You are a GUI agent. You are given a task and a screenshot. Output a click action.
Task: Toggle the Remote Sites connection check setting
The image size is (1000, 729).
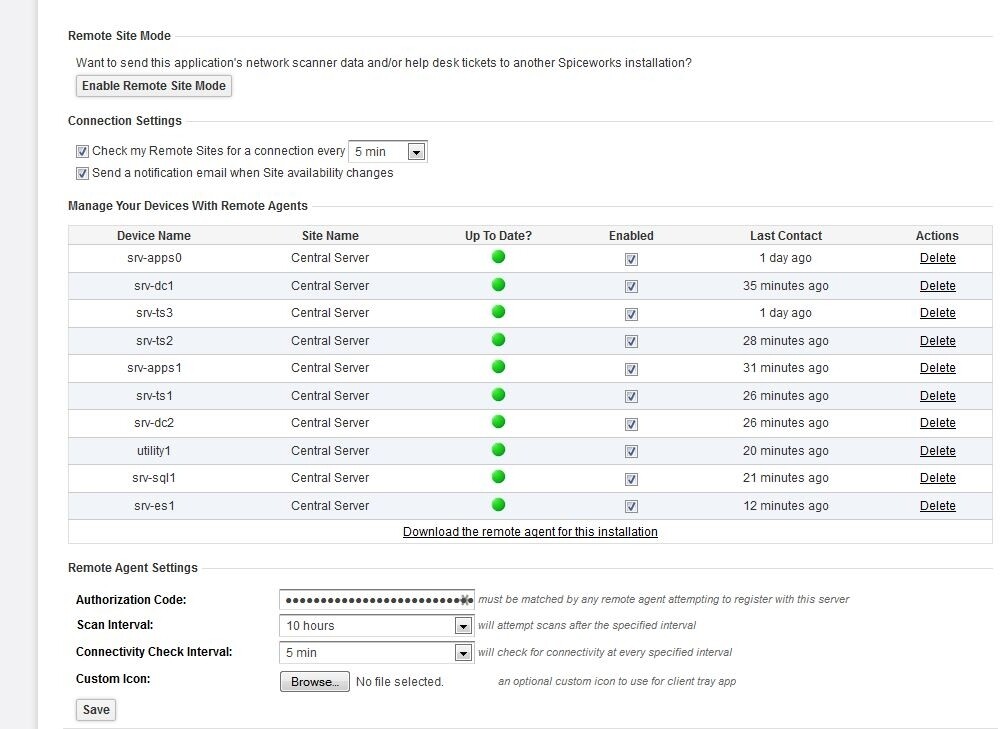click(x=82, y=151)
